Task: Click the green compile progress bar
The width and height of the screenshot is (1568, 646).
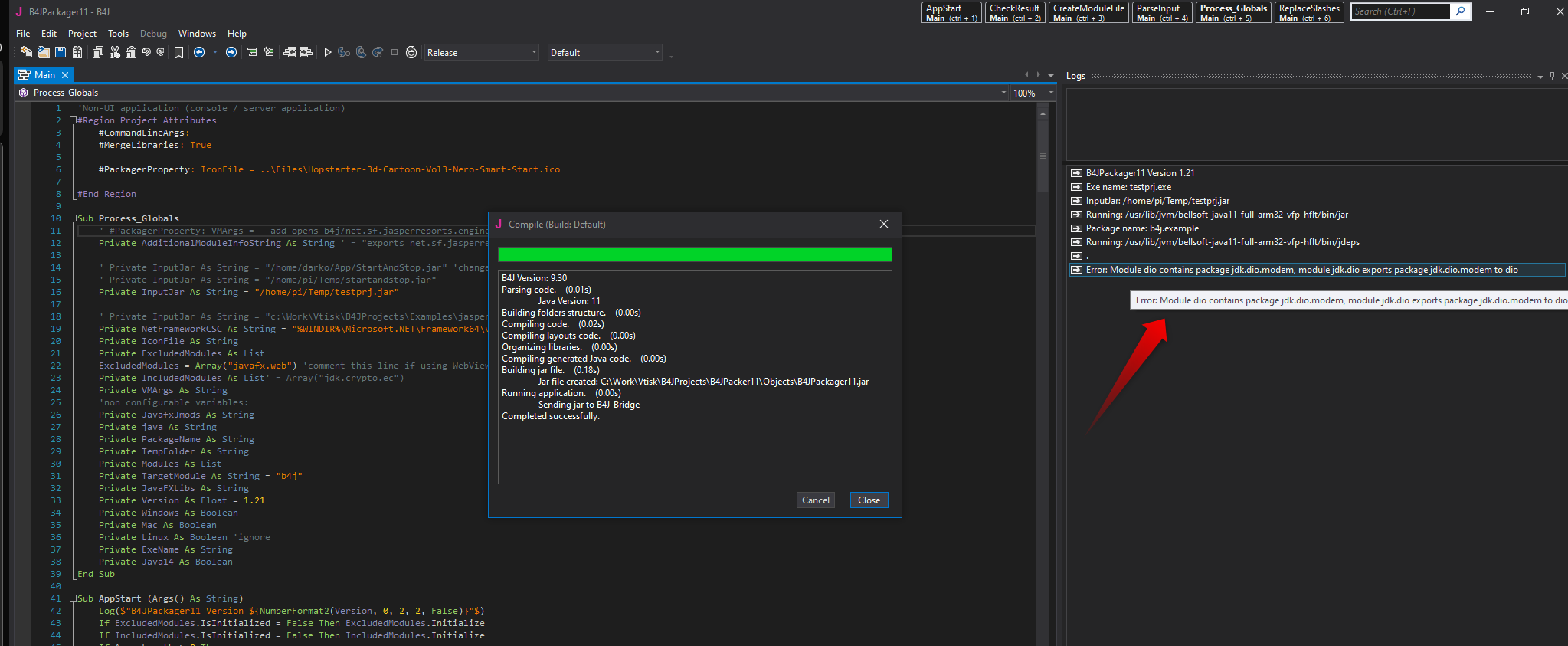Action: coord(694,254)
